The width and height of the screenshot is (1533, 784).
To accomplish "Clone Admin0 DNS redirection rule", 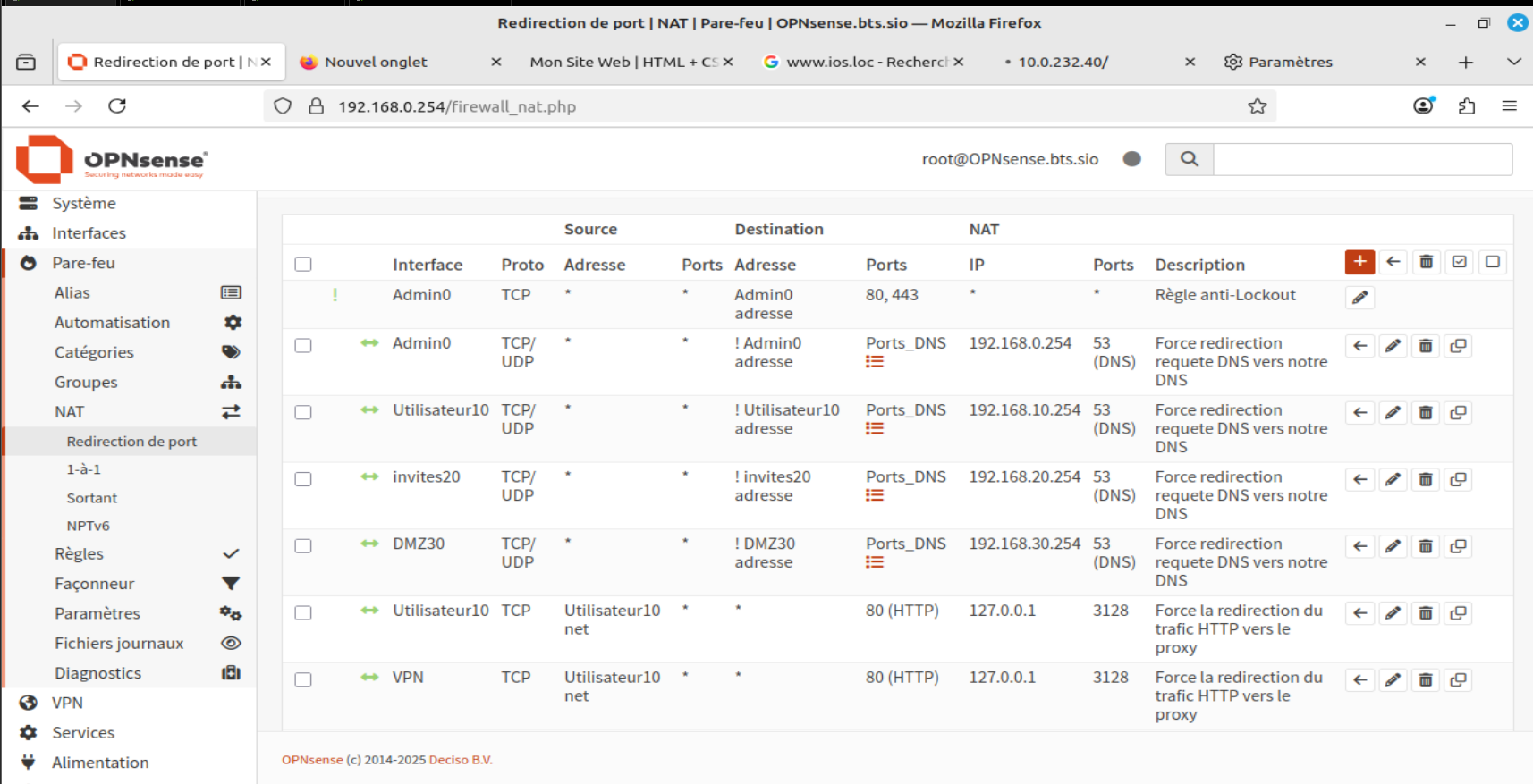I will tap(1458, 346).
